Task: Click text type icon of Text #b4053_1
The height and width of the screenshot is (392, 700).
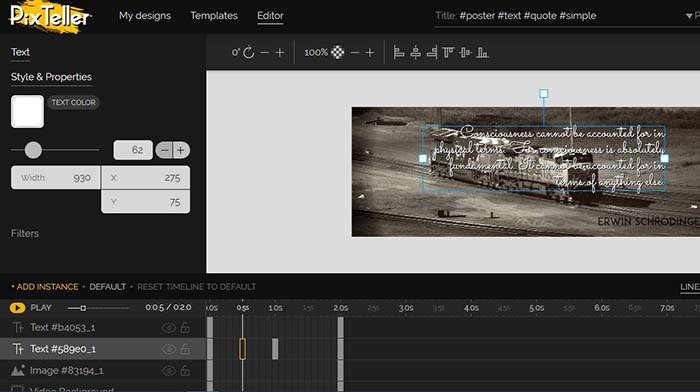Action: [x=18, y=328]
